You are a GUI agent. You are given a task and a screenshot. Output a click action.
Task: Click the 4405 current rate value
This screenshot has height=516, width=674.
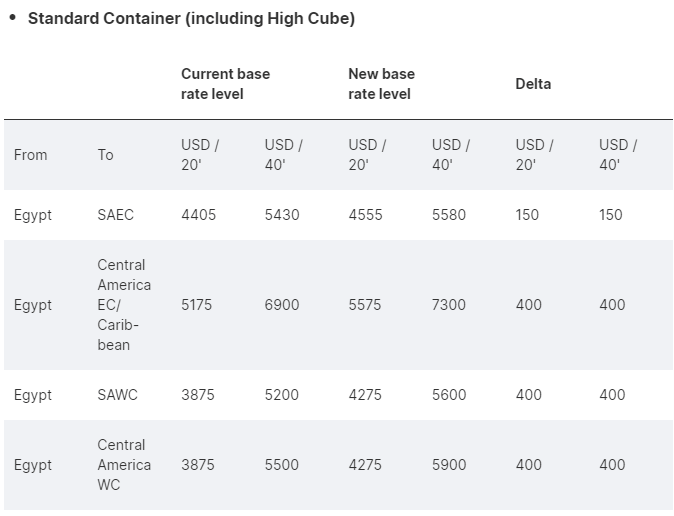click(198, 215)
